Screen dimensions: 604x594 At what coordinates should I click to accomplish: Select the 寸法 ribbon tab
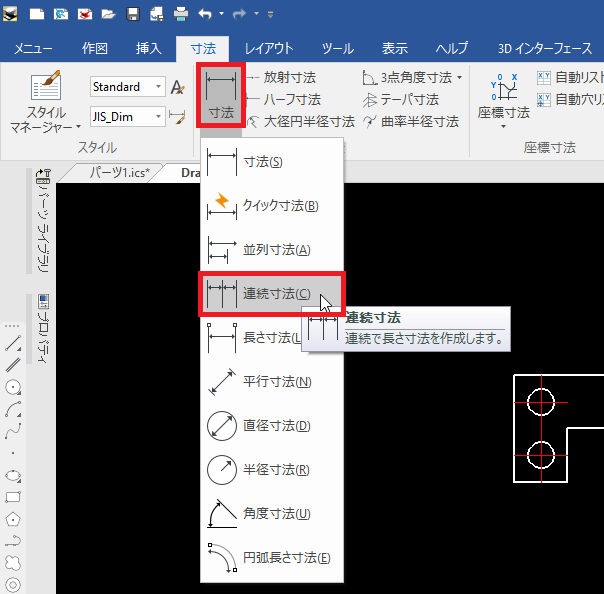[203, 49]
